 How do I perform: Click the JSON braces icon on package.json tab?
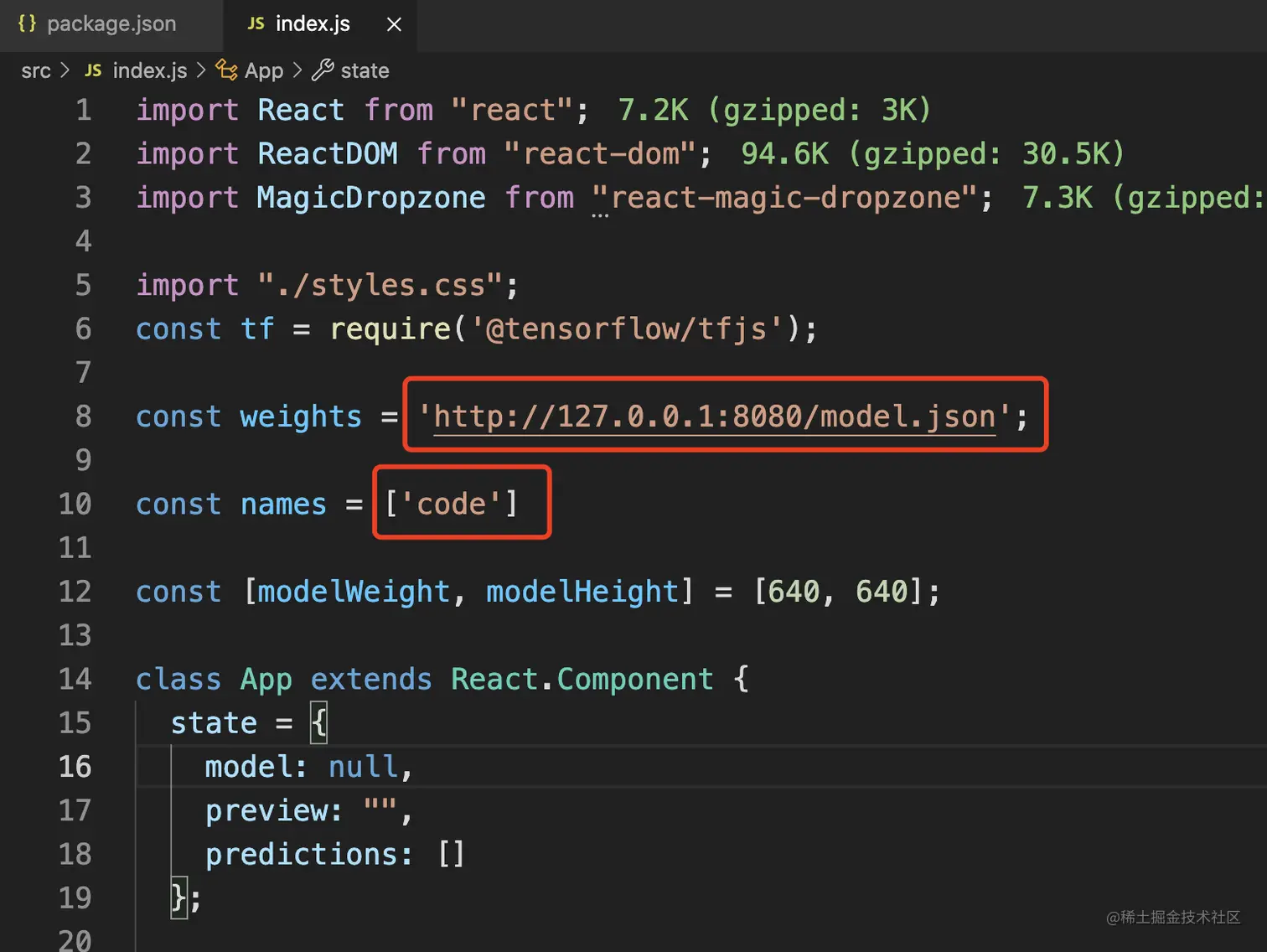click(27, 23)
